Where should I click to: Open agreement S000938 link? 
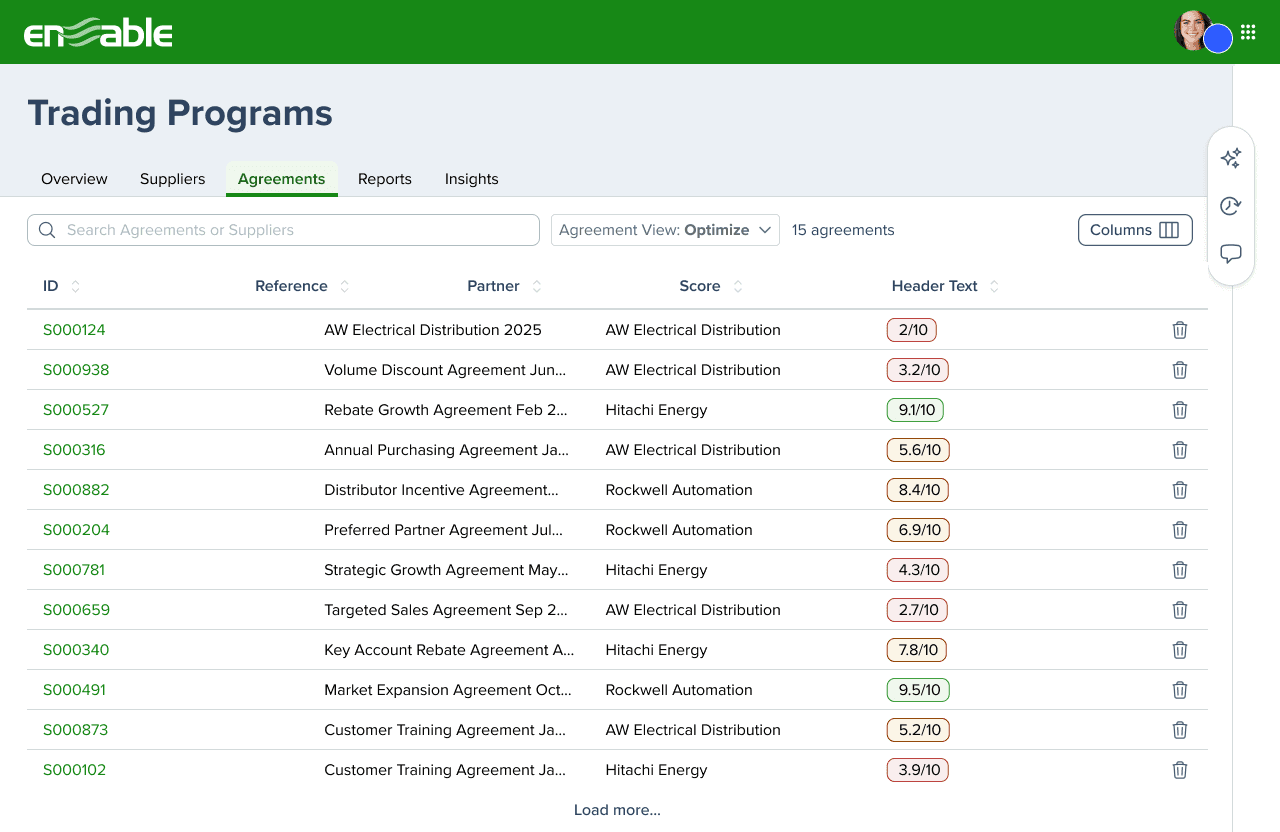[x=76, y=370]
